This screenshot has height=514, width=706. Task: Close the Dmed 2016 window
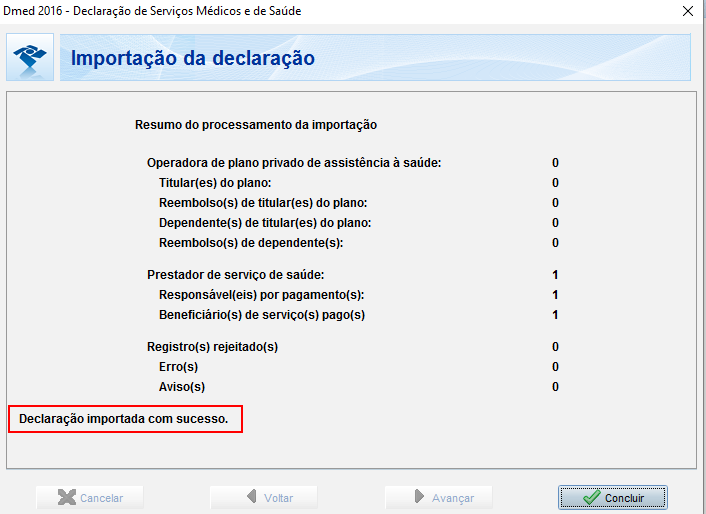coord(688,11)
